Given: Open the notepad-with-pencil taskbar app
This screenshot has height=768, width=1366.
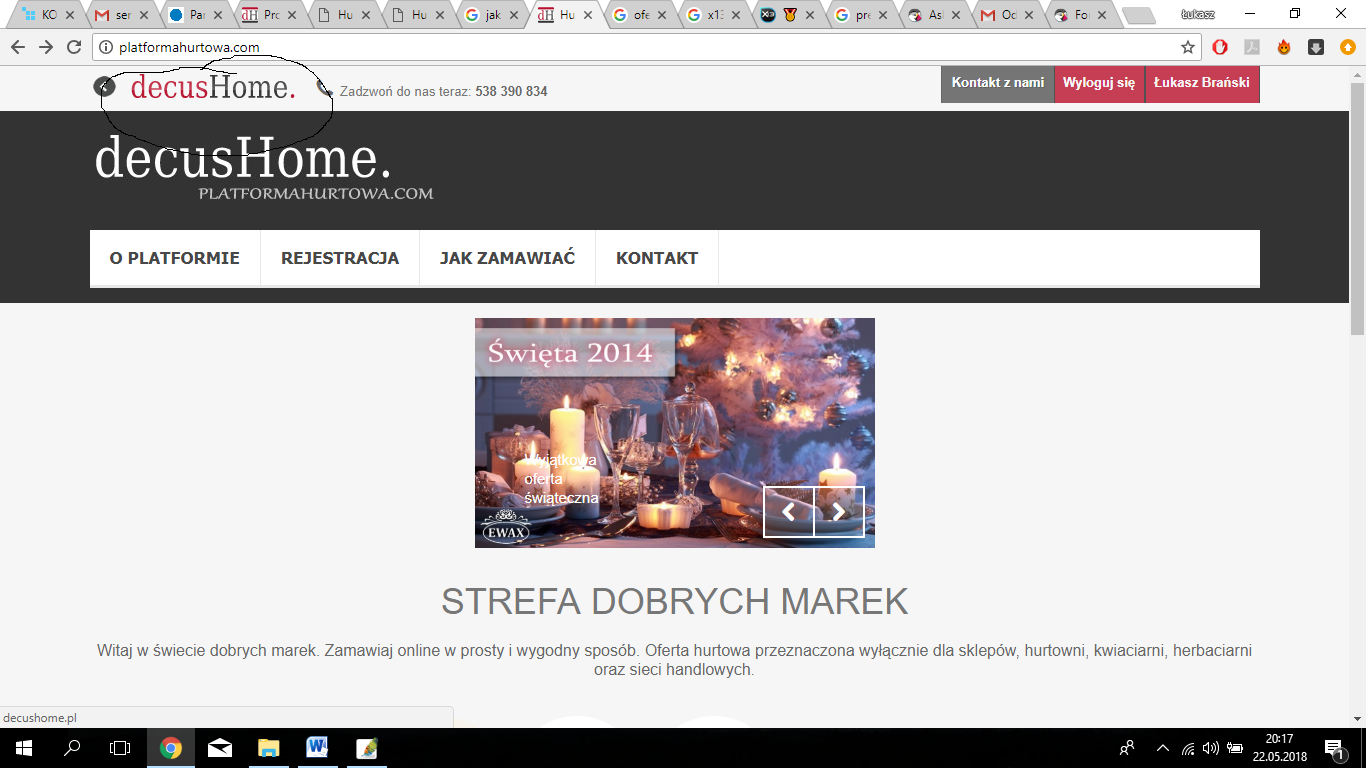Looking at the screenshot, I should tap(366, 747).
